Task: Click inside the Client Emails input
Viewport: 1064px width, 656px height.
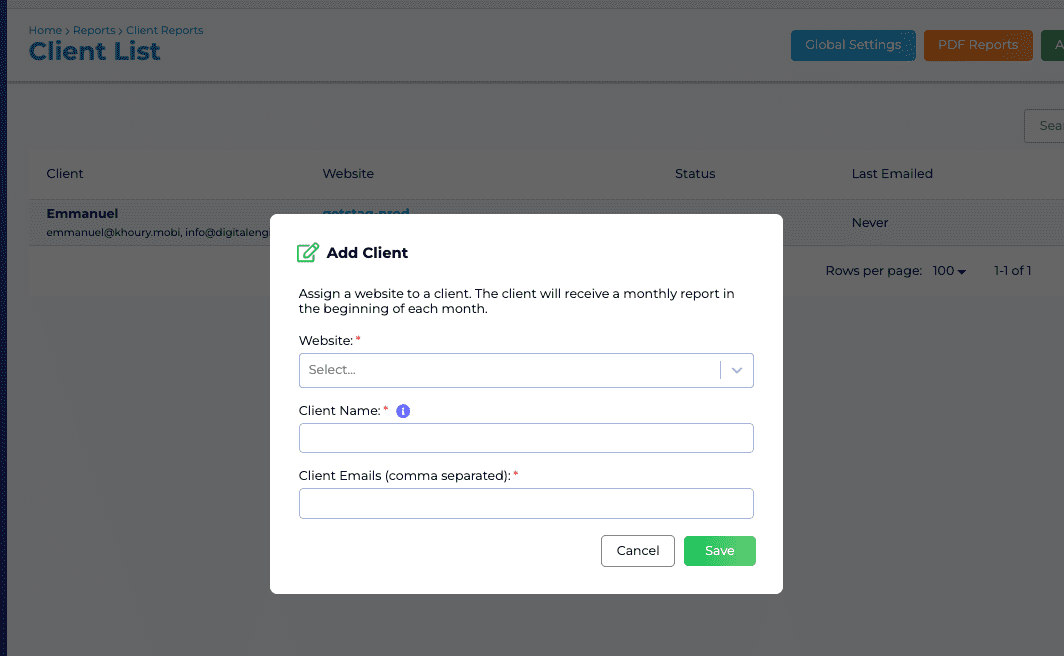Action: pos(526,503)
